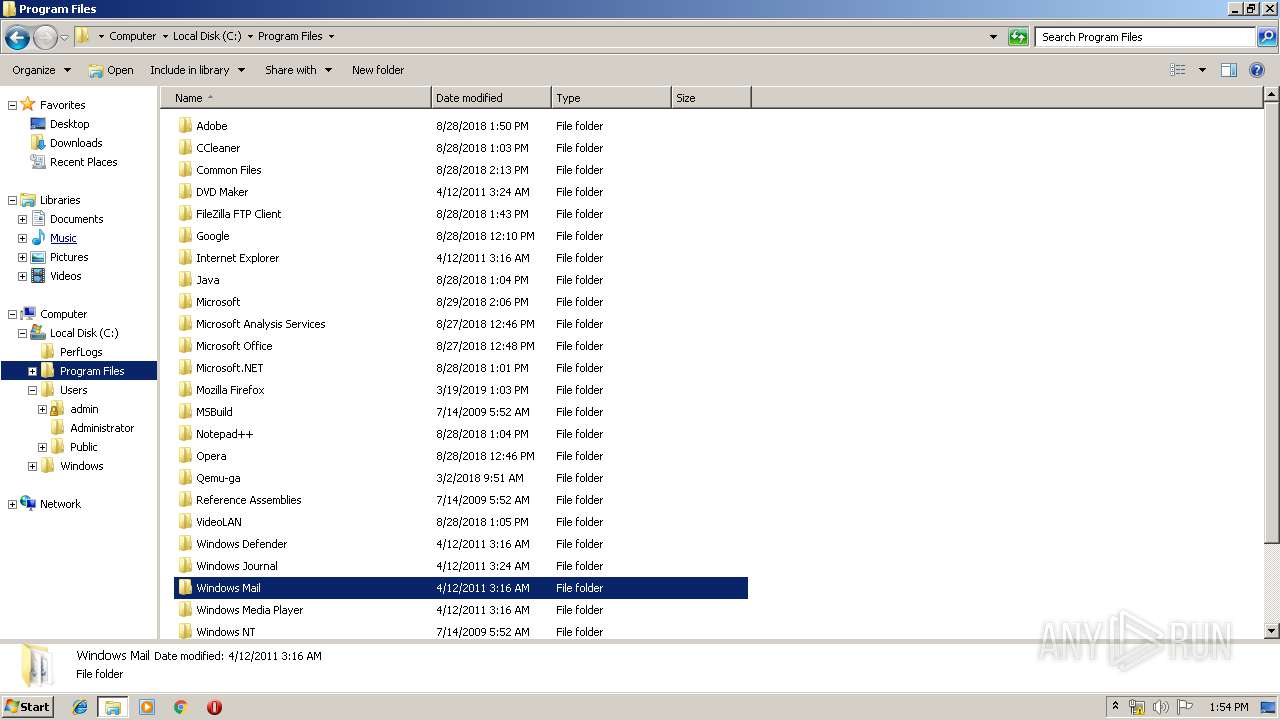Select the FileZilla FTP Client folder row
This screenshot has height=720, width=1280.
[x=461, y=214]
